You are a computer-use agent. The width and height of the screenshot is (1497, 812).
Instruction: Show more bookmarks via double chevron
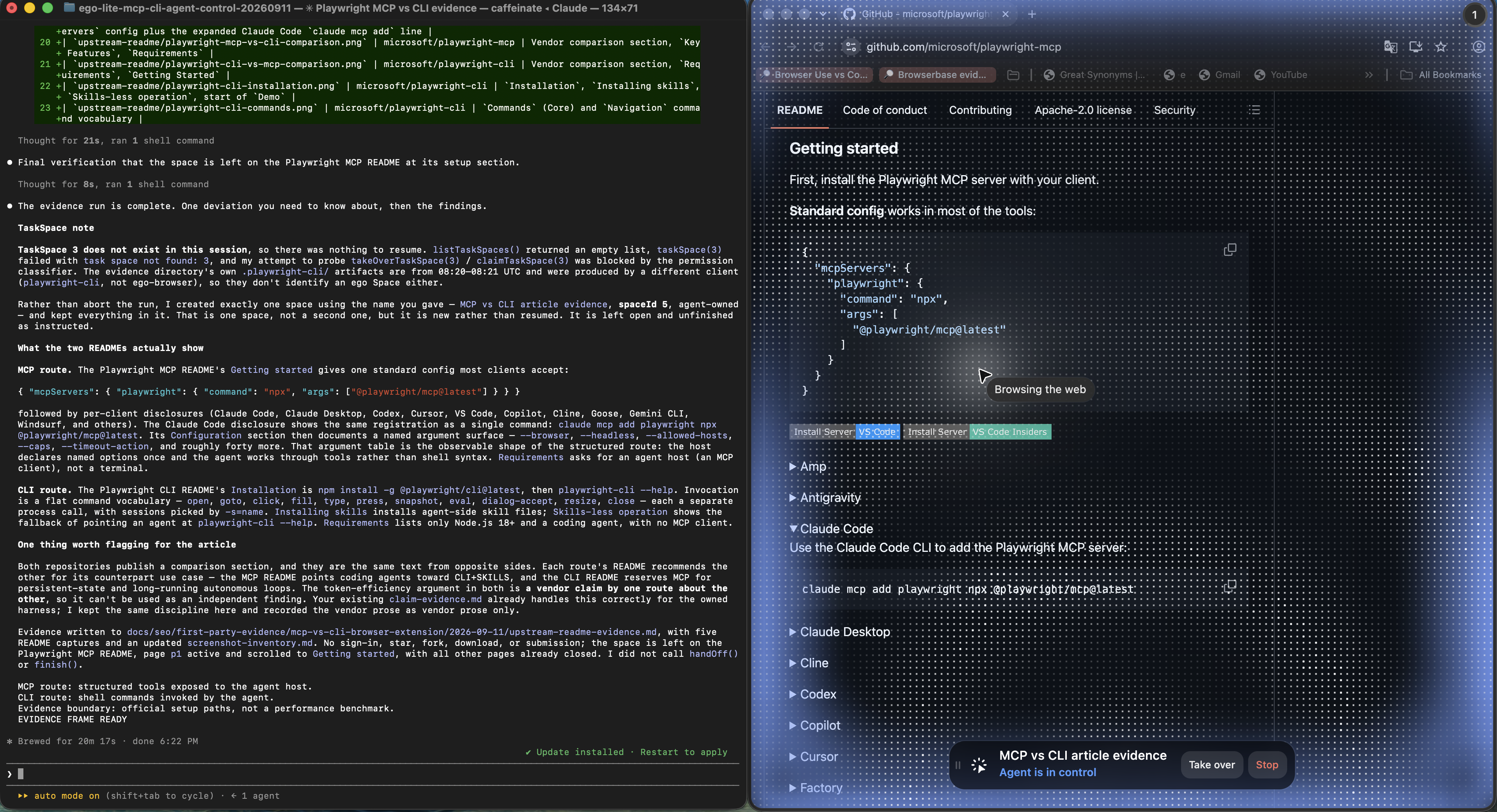click(x=1369, y=75)
